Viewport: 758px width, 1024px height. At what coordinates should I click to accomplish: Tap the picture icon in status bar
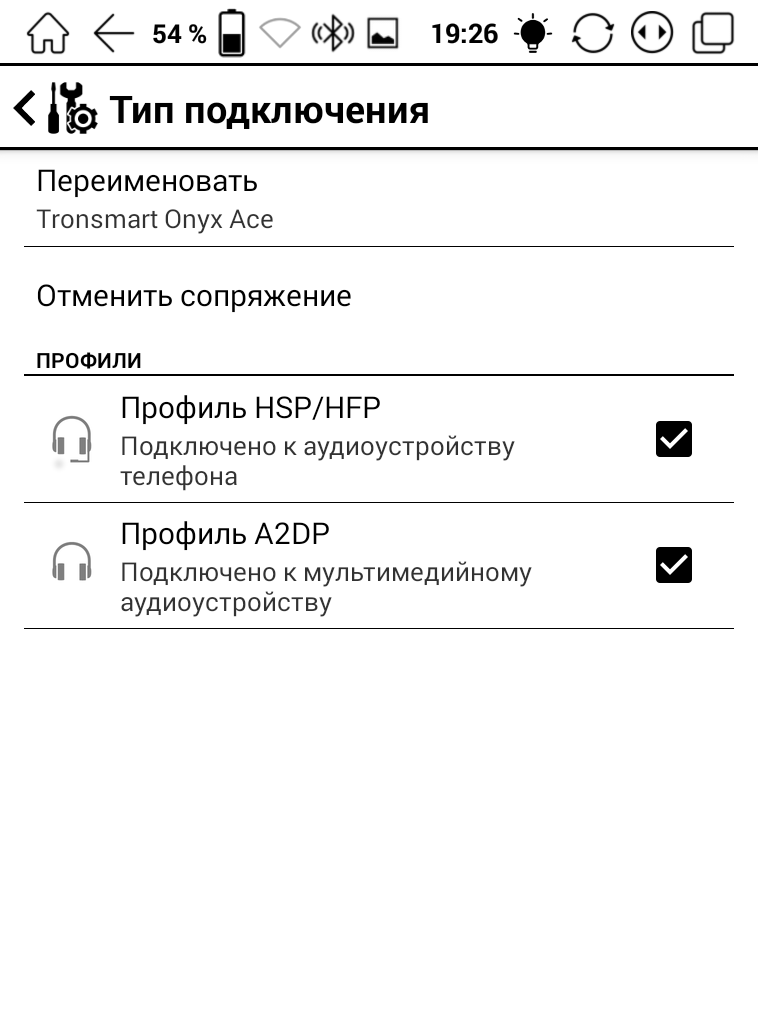point(383,35)
